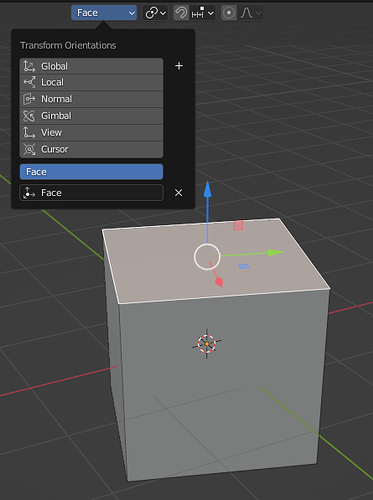Delete the Face orientation with X icon
373x500 pixels.
[x=179, y=193]
